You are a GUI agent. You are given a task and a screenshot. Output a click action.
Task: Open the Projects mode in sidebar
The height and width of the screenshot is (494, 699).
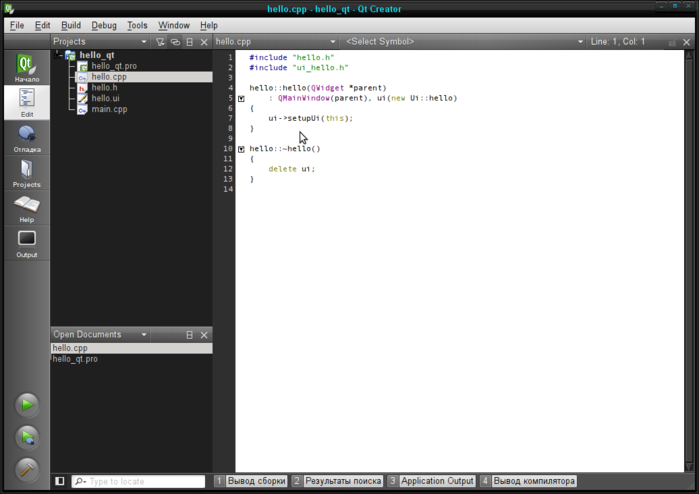(x=27, y=173)
